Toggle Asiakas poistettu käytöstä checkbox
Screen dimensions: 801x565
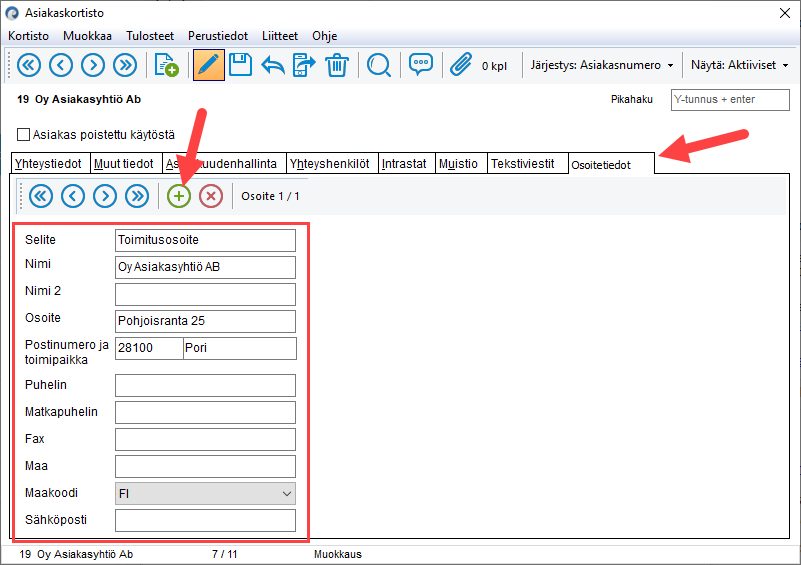[x=23, y=134]
